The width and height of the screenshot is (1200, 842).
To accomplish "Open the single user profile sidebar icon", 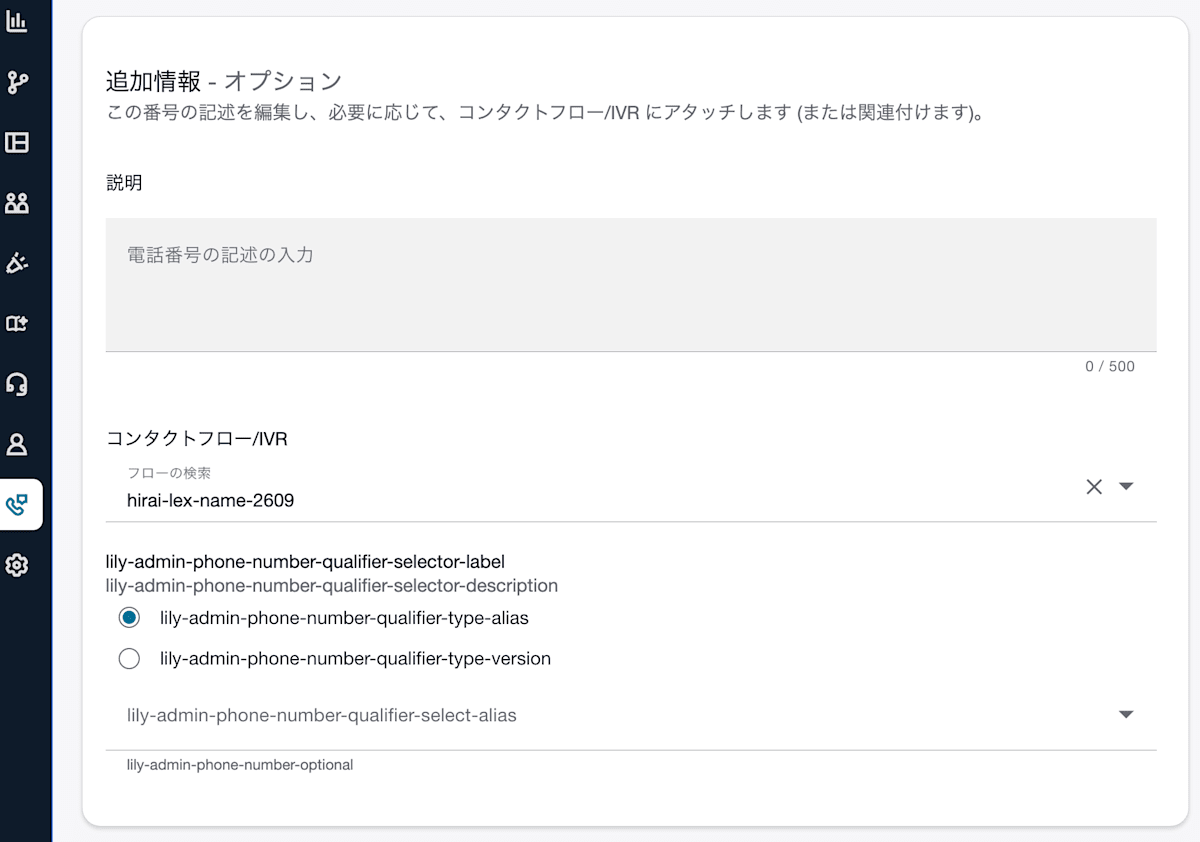I will [16, 444].
